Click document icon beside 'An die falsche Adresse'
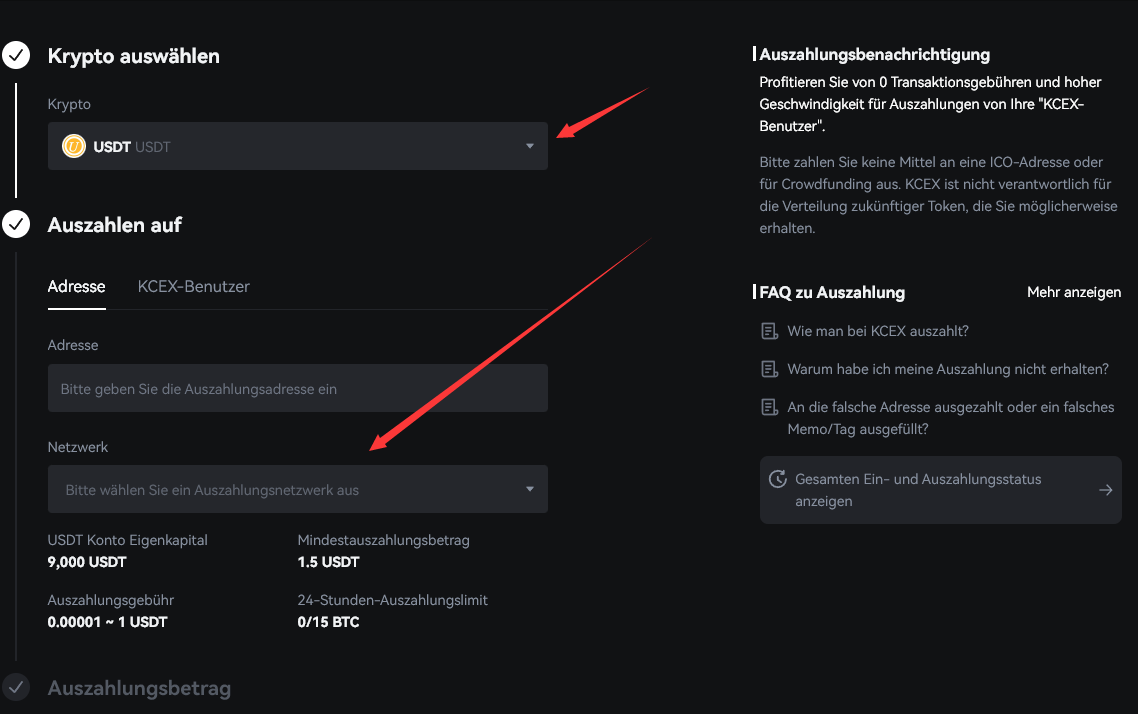The height and width of the screenshot is (714, 1138). coord(769,407)
